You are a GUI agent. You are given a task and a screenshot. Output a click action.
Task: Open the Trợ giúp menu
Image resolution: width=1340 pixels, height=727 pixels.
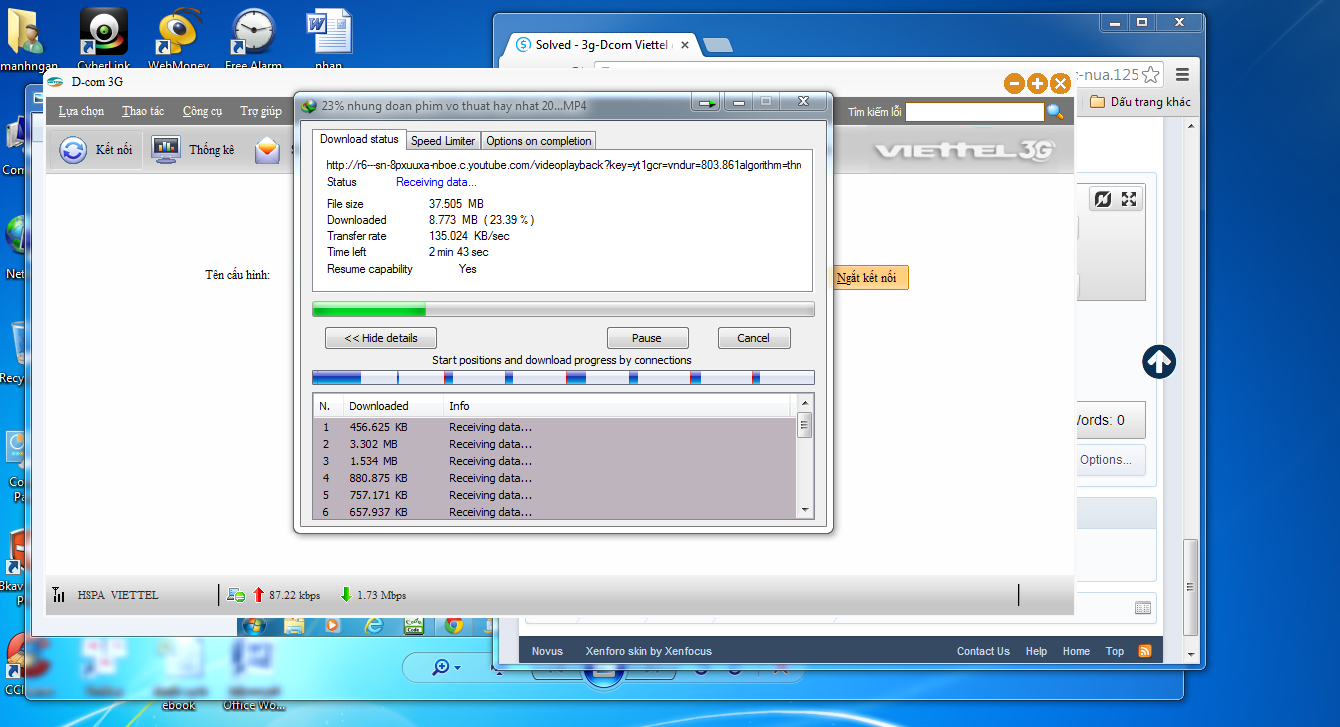pyautogui.click(x=260, y=111)
